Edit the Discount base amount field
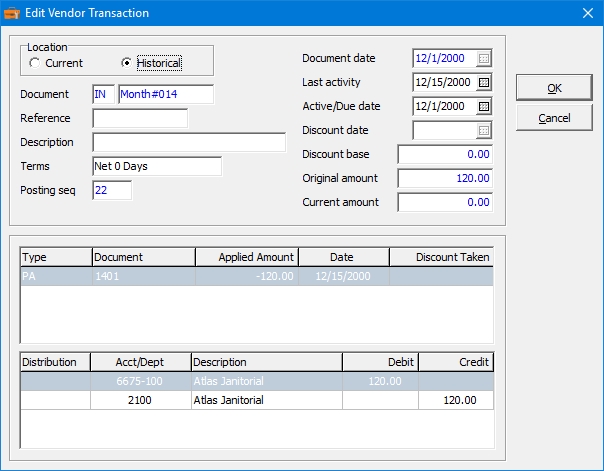 pyautogui.click(x=445, y=154)
